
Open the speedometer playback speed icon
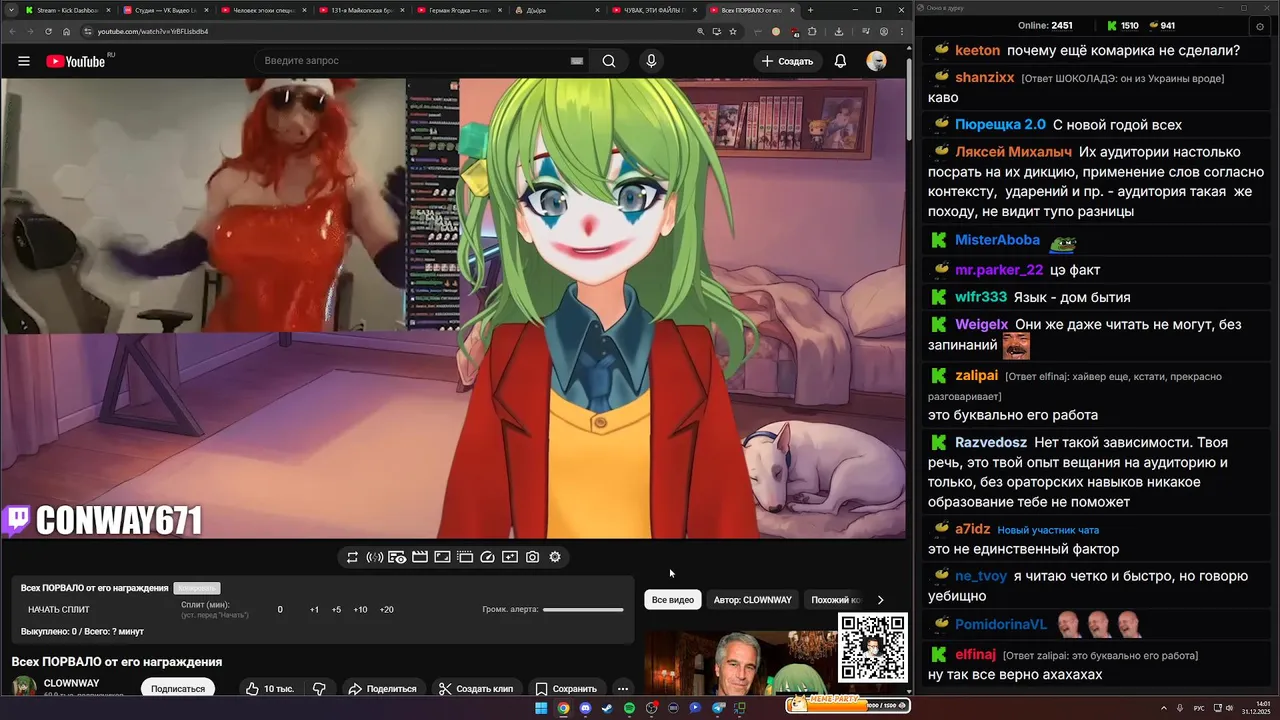487,557
